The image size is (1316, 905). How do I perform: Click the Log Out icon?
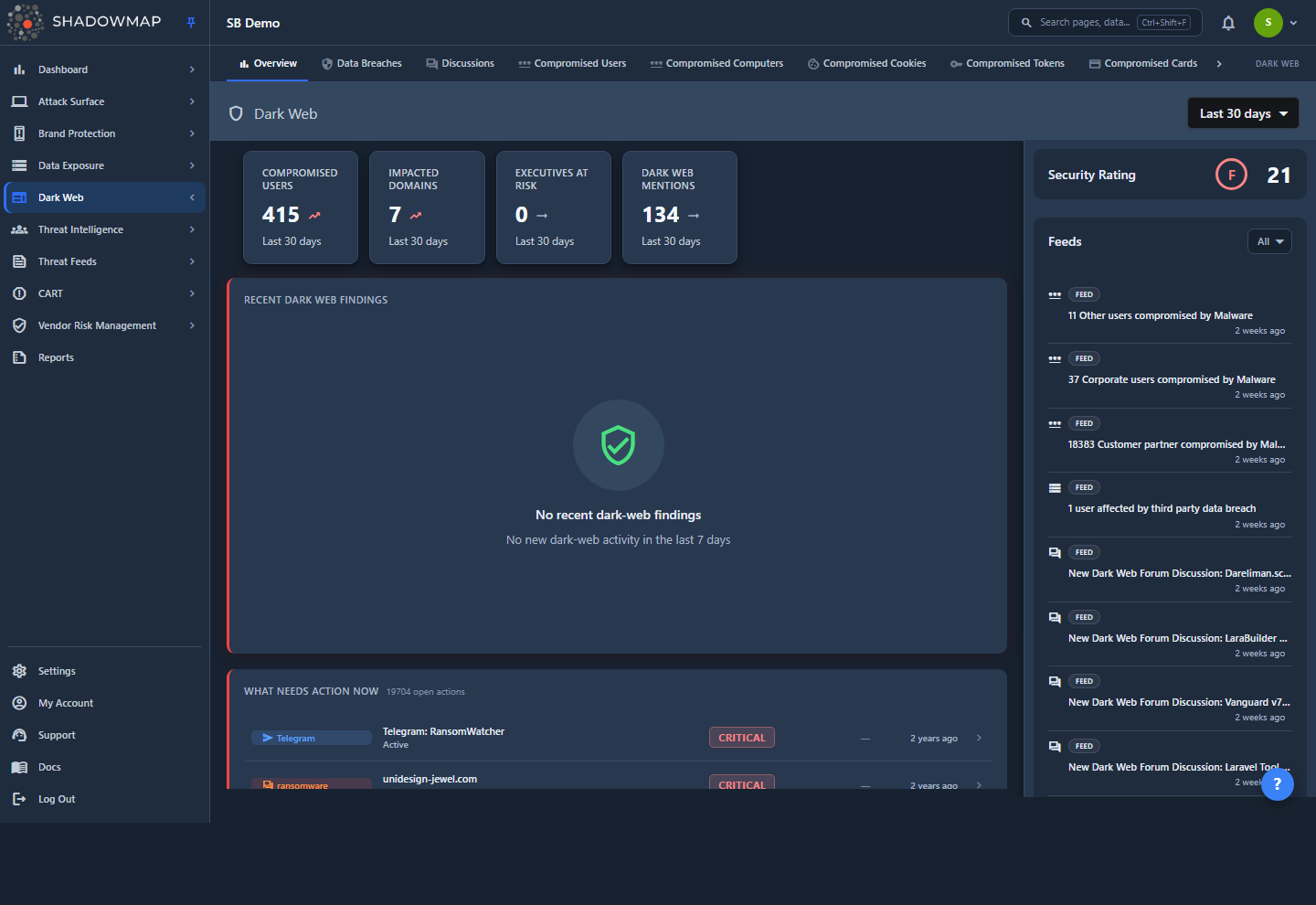19,799
